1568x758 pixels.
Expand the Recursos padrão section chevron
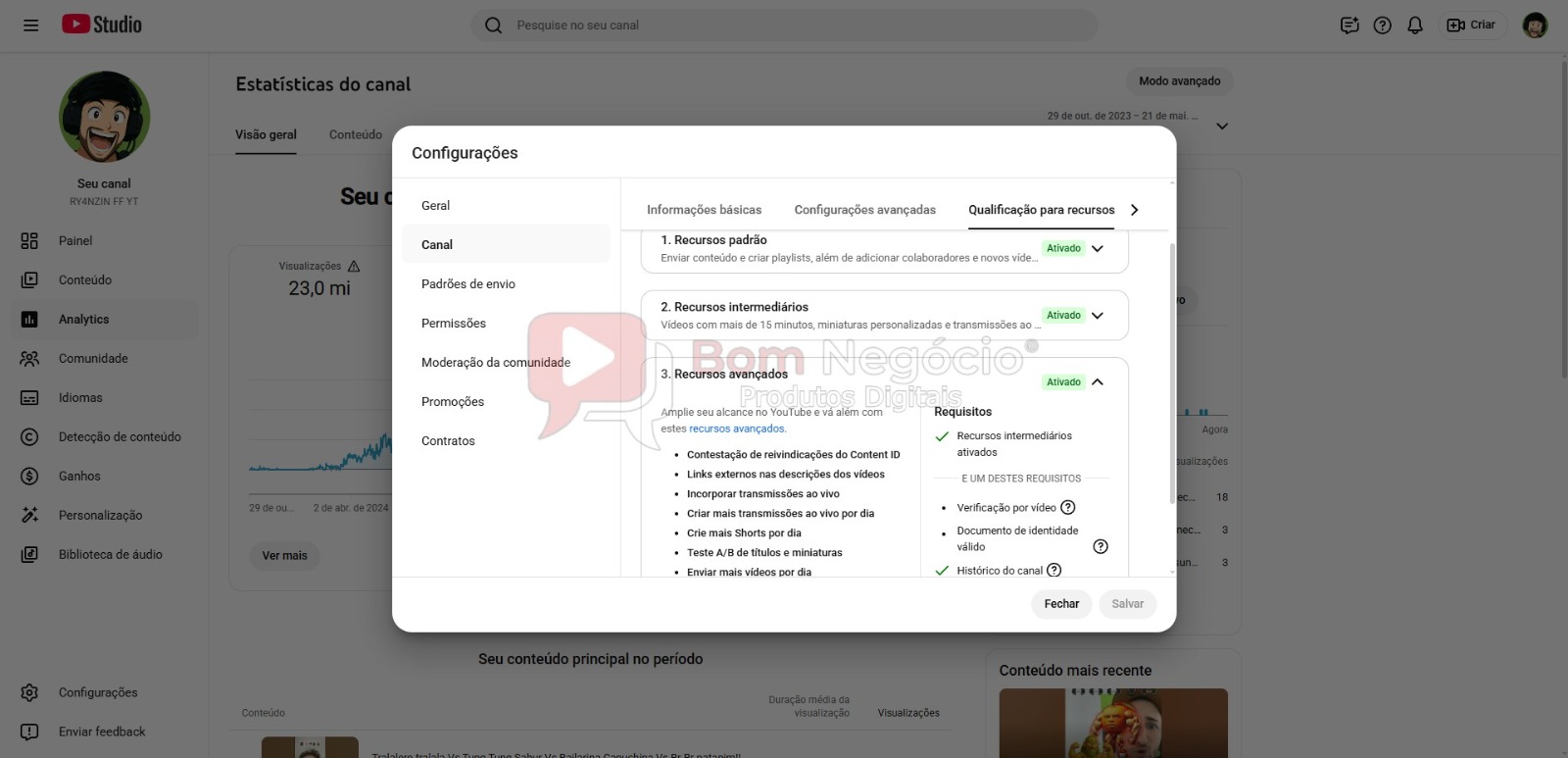[1098, 249]
